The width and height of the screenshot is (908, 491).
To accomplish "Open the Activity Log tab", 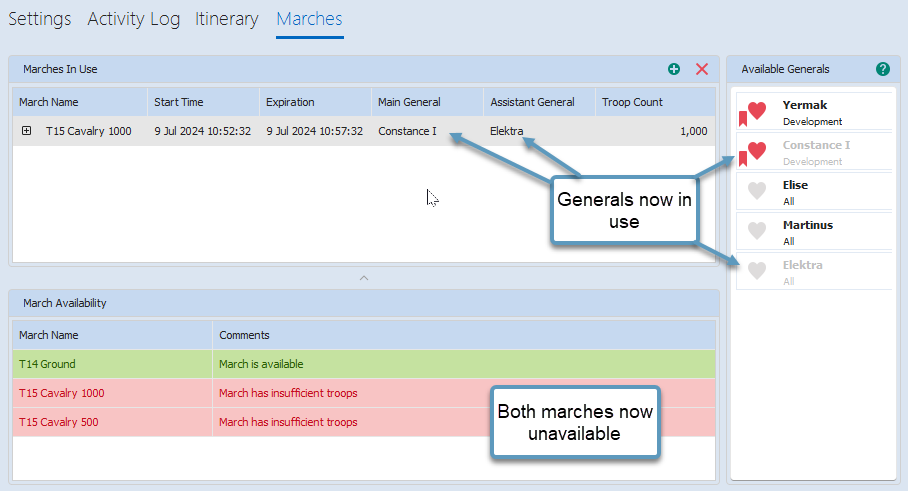I will click(x=133, y=19).
